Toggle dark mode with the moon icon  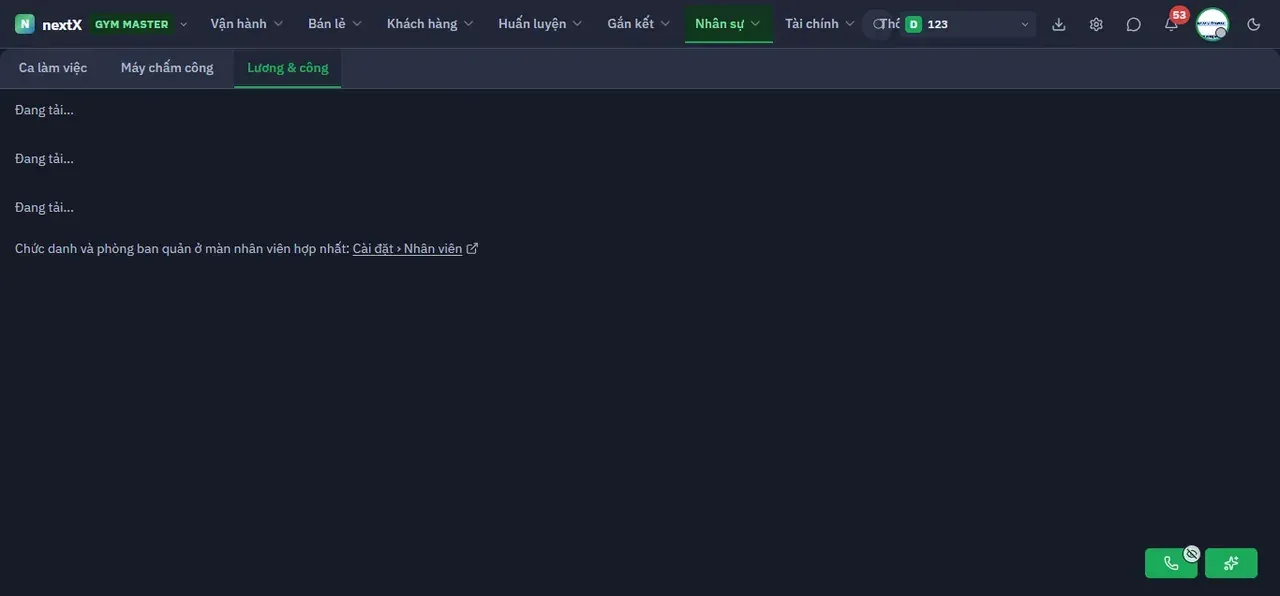click(1254, 24)
